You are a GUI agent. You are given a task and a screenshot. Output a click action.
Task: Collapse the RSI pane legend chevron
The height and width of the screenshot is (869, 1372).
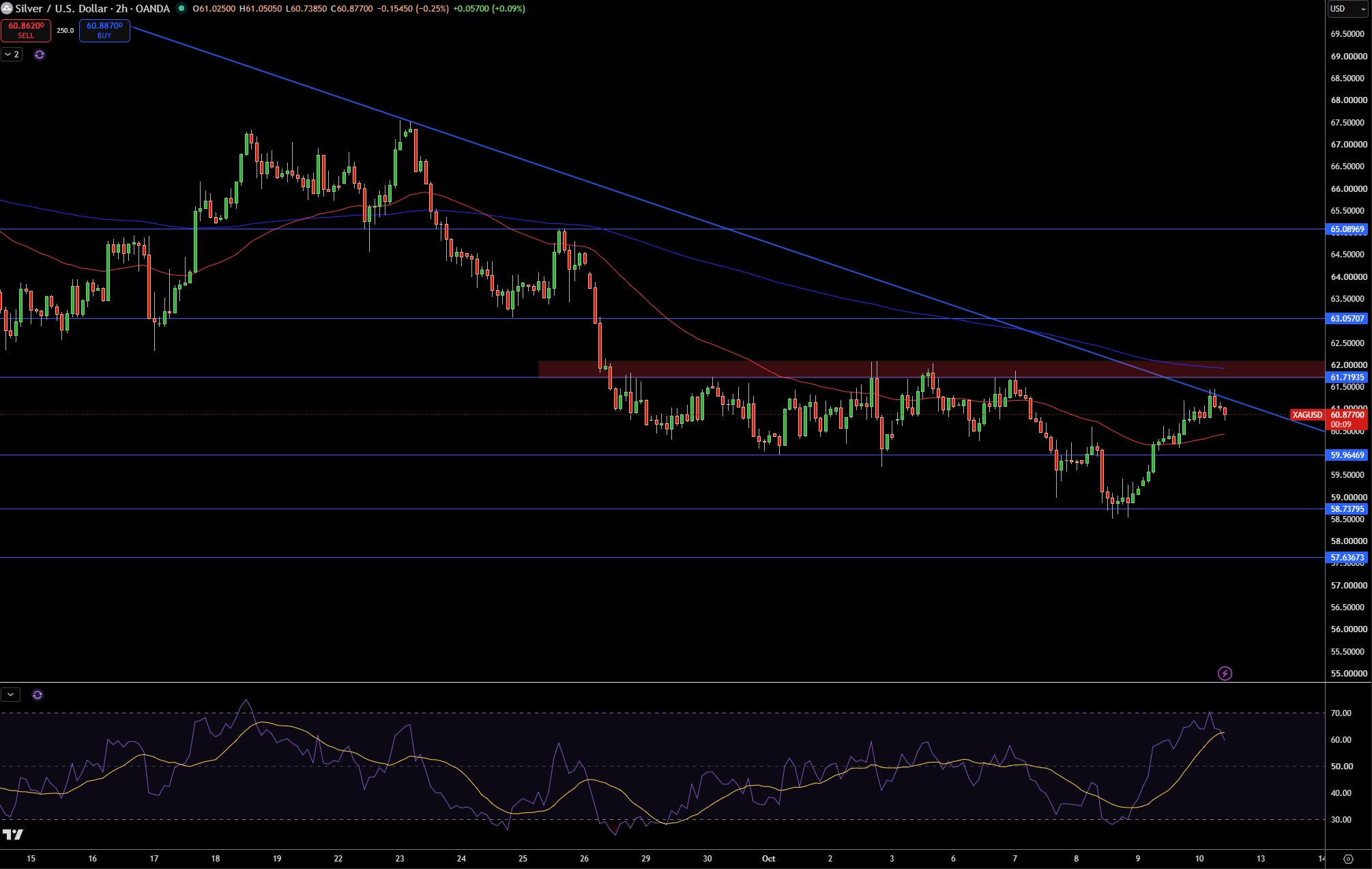coord(11,695)
